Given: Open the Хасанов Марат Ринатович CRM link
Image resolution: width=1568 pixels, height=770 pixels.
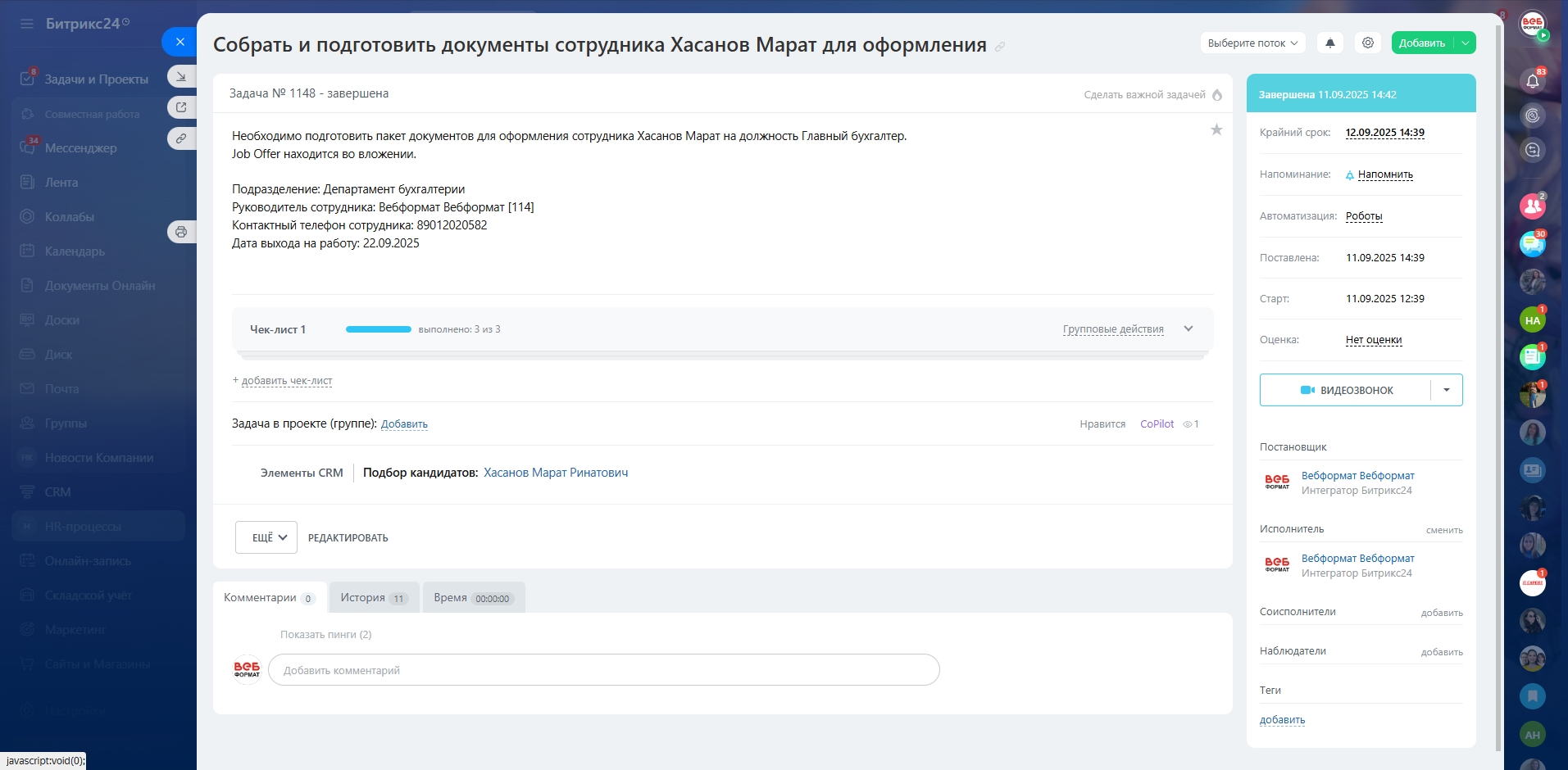Looking at the screenshot, I should (555, 473).
